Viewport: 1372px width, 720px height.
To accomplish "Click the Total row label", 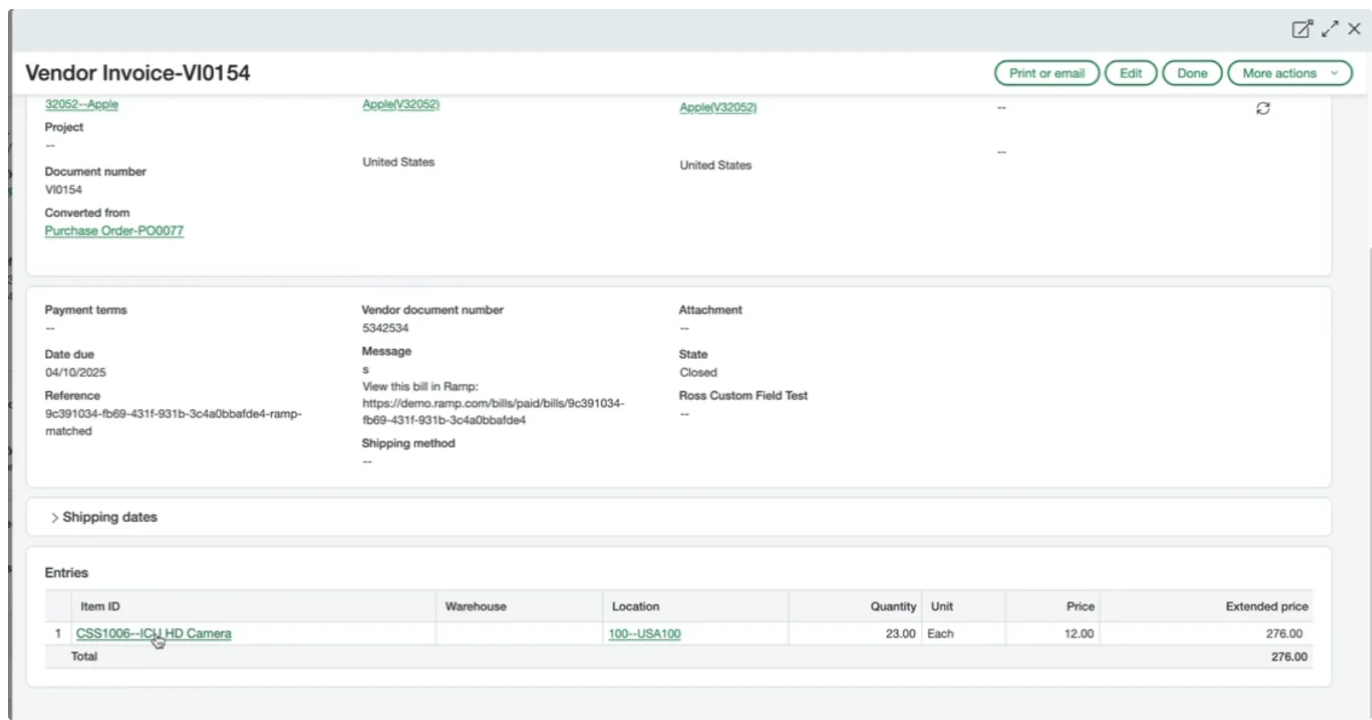I will click(83, 657).
